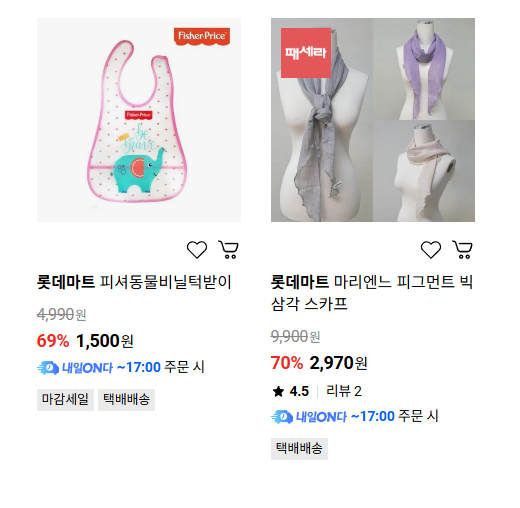Click the 69% 1,500원 sale price
520x508 pixels.
[x=85, y=341]
